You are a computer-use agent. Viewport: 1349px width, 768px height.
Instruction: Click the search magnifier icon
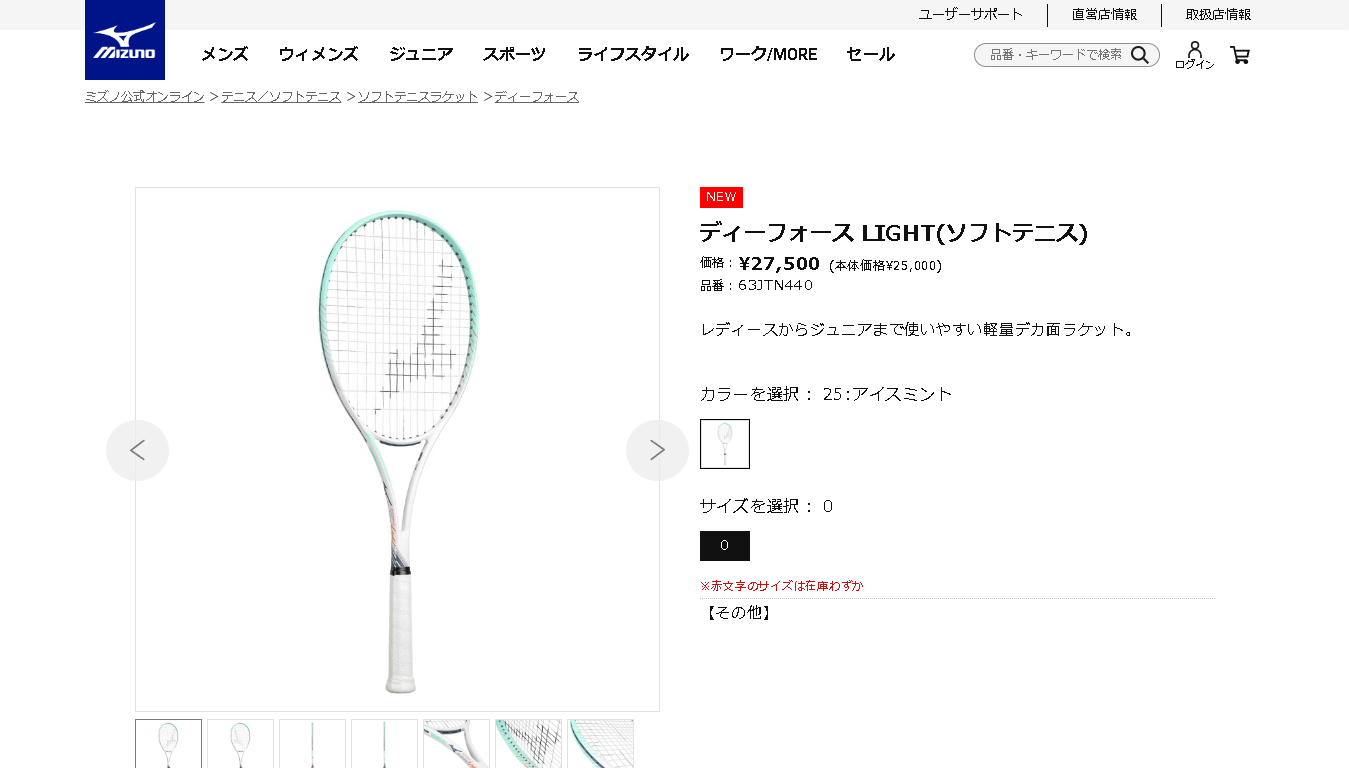point(1140,55)
